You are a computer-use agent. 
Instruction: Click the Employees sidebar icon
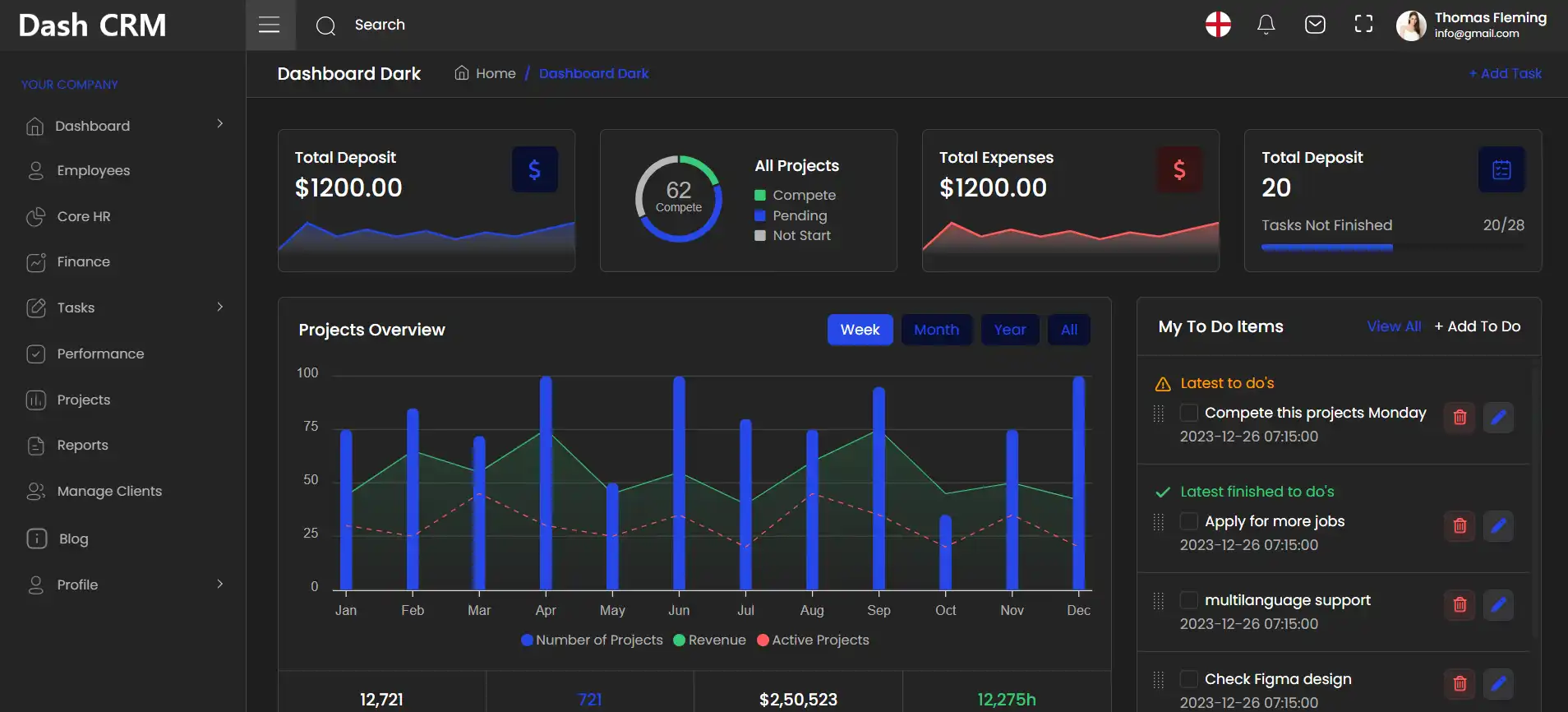coord(35,170)
